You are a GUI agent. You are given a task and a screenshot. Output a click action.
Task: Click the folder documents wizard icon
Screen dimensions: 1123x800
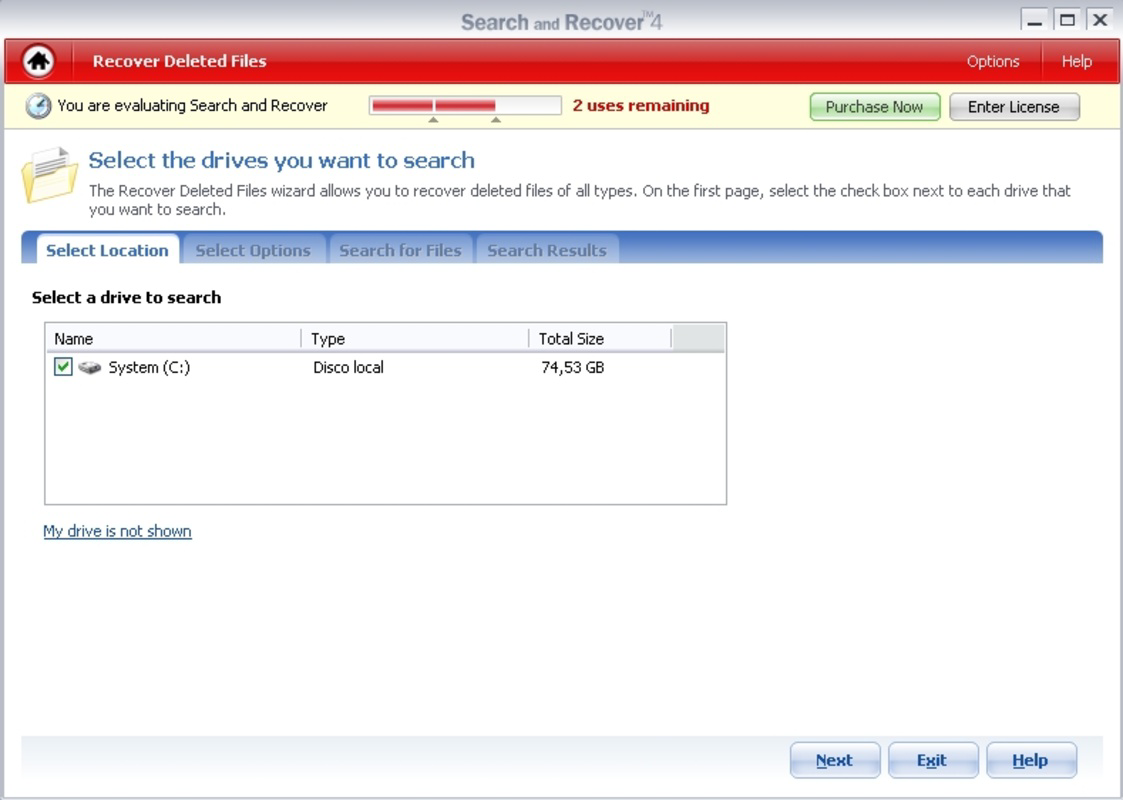point(49,174)
